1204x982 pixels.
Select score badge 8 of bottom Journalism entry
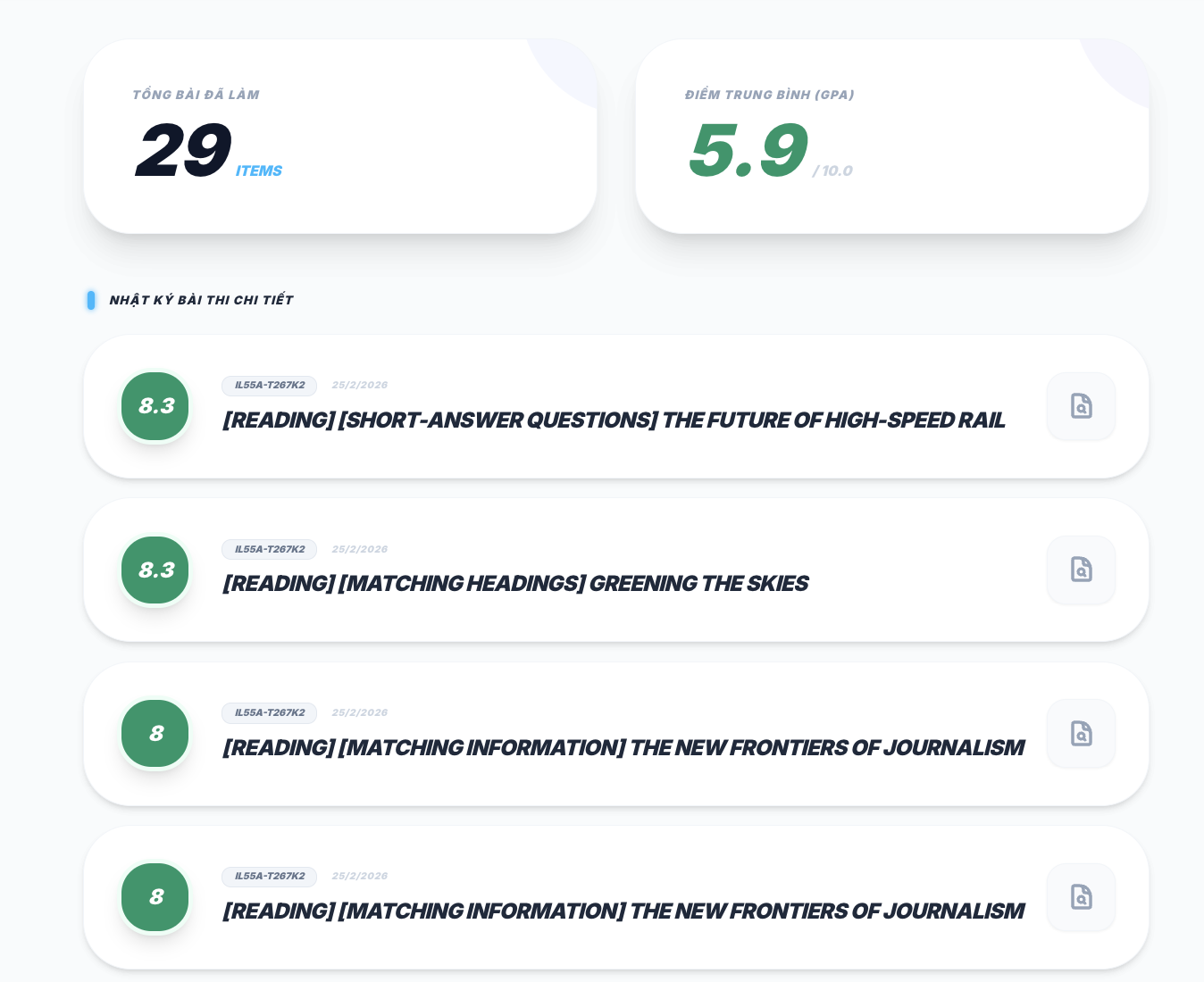[155, 897]
